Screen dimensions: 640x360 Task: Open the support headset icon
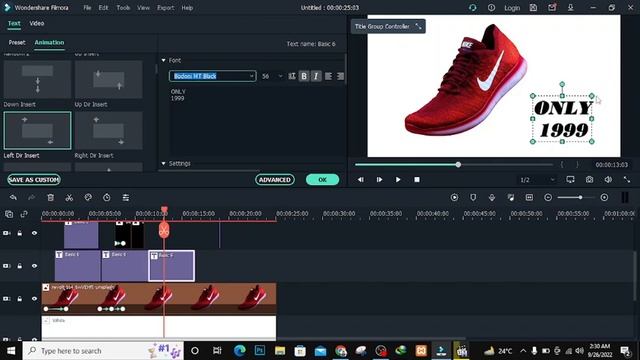coord(473,8)
